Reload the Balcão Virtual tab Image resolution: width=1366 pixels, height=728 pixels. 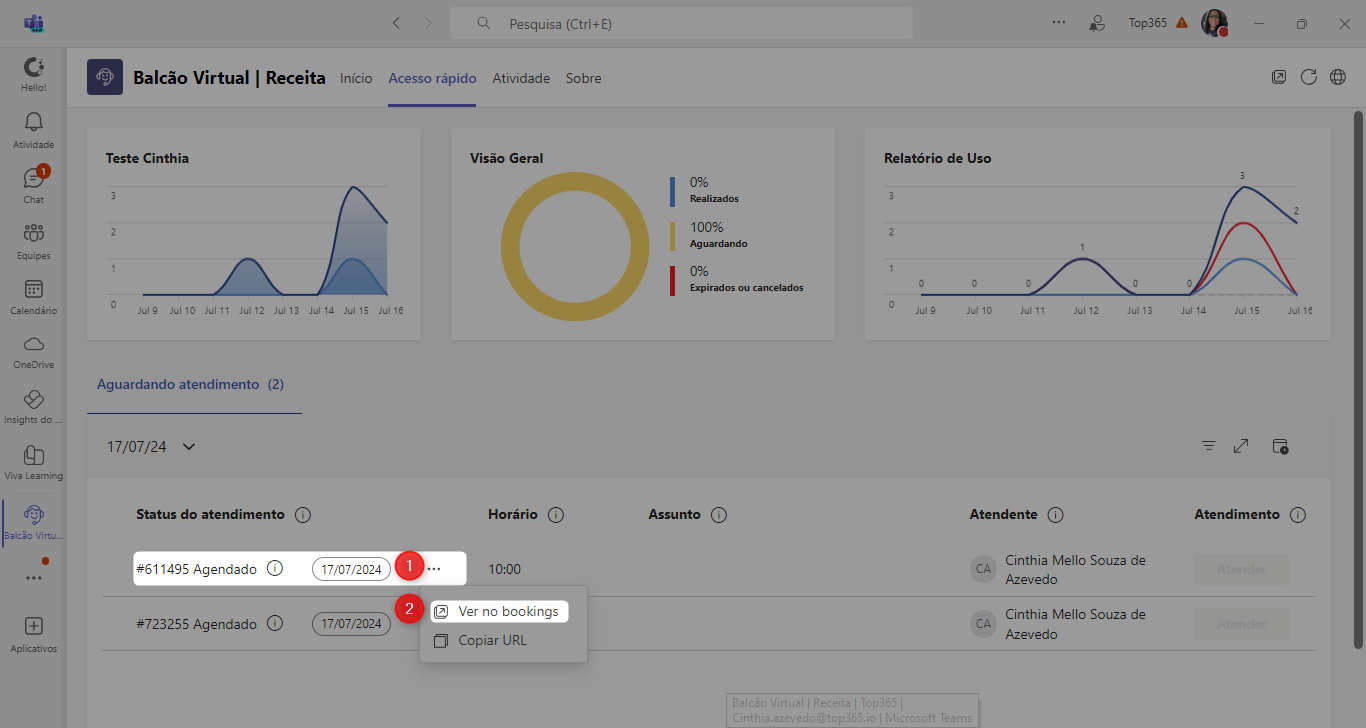click(1308, 77)
